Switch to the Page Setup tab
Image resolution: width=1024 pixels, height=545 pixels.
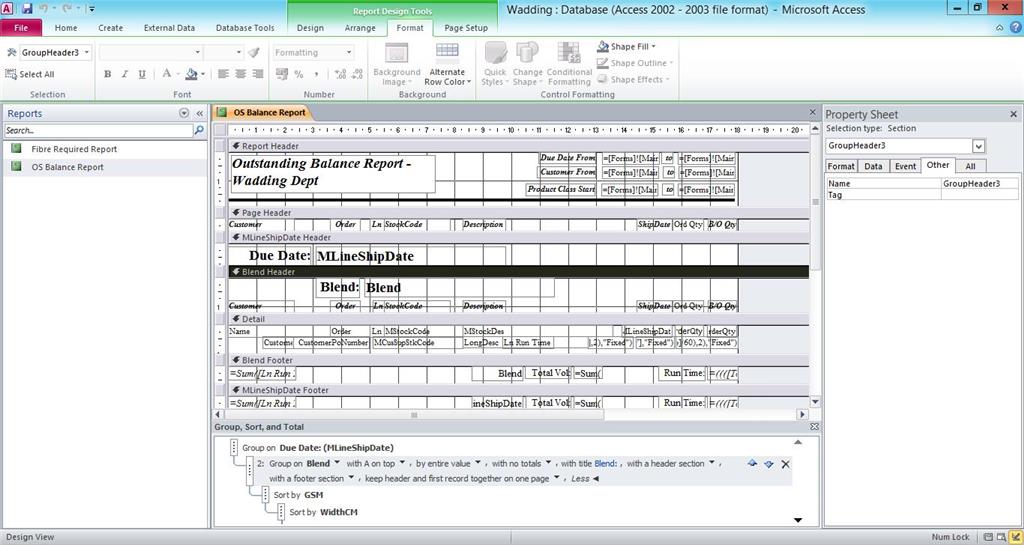point(466,28)
